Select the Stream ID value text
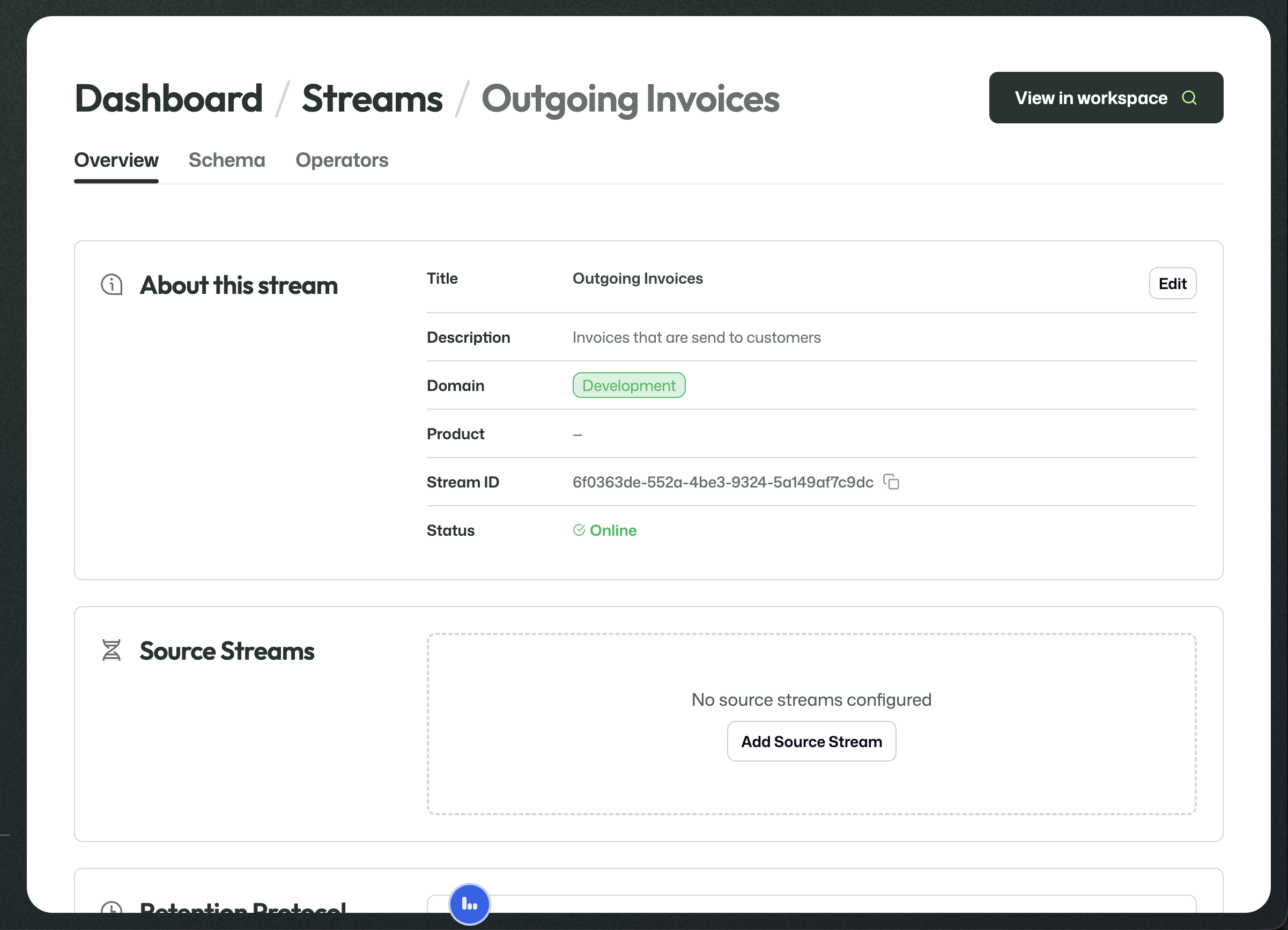Viewport: 1288px width, 930px height. coord(722,482)
